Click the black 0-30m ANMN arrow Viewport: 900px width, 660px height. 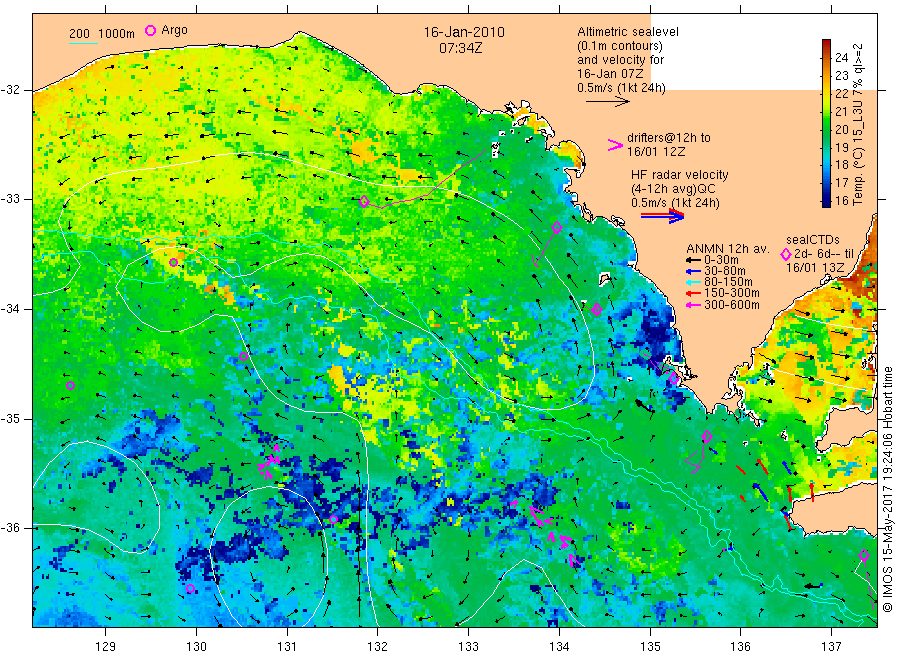[693, 260]
